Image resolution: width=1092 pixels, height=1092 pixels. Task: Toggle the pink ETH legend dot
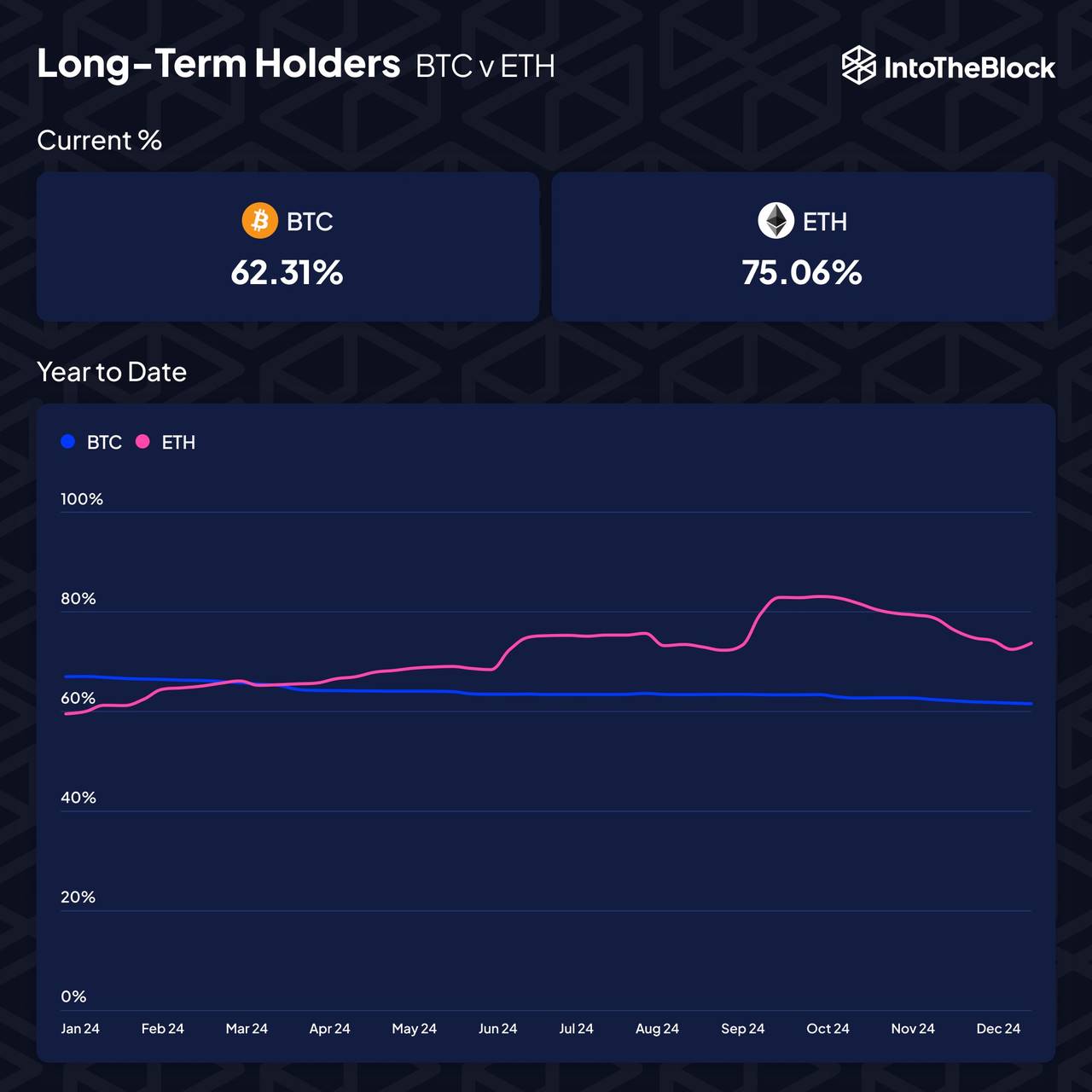coord(143,442)
